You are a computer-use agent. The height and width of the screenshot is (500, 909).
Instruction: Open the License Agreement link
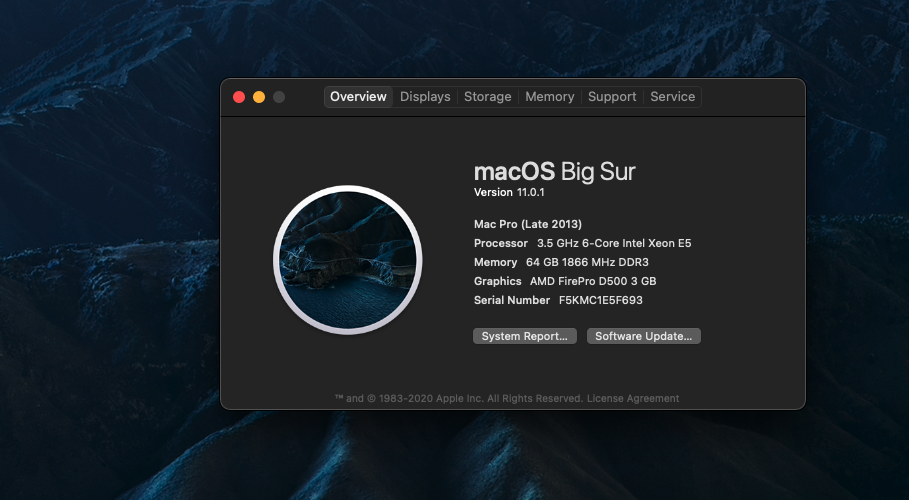pyautogui.click(x=633, y=398)
